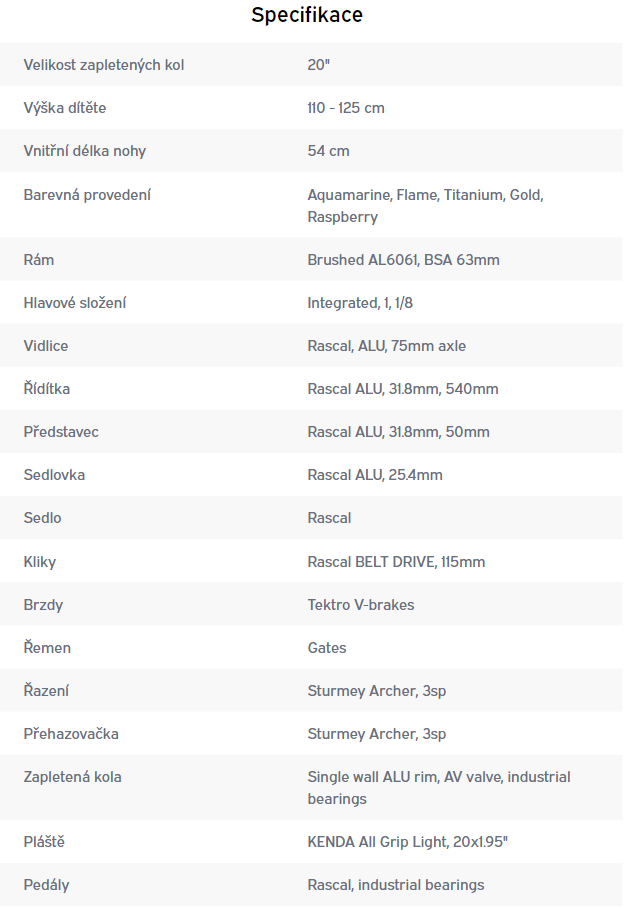627x909 pixels.
Task: Click the Gates belt value
Action: (x=327, y=648)
